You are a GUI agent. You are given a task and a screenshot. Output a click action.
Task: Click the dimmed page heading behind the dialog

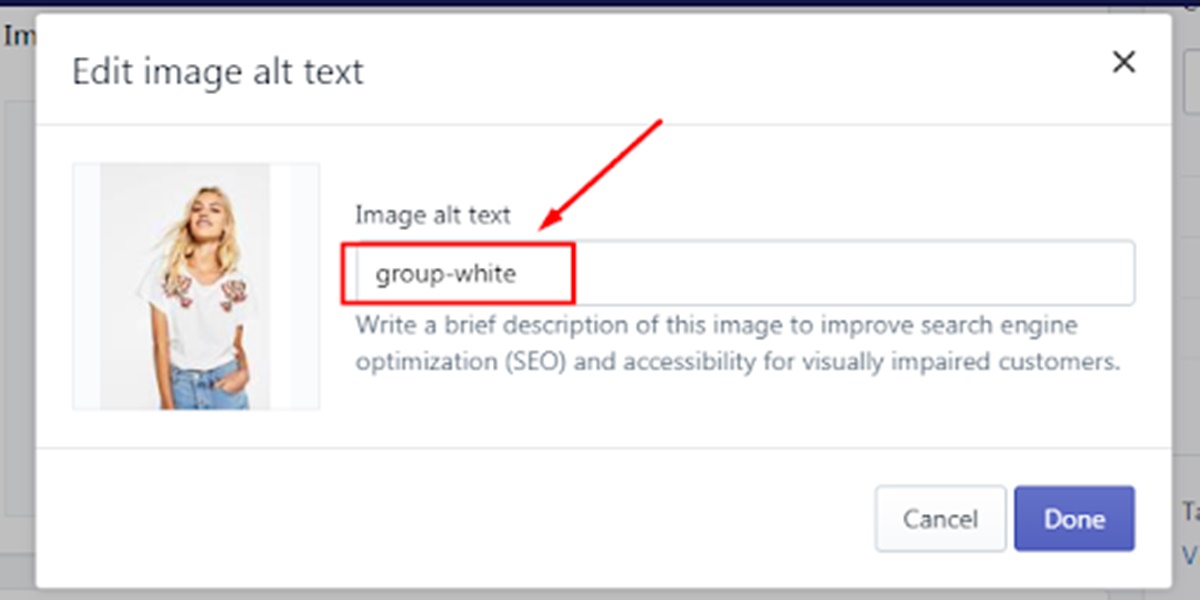(17, 36)
